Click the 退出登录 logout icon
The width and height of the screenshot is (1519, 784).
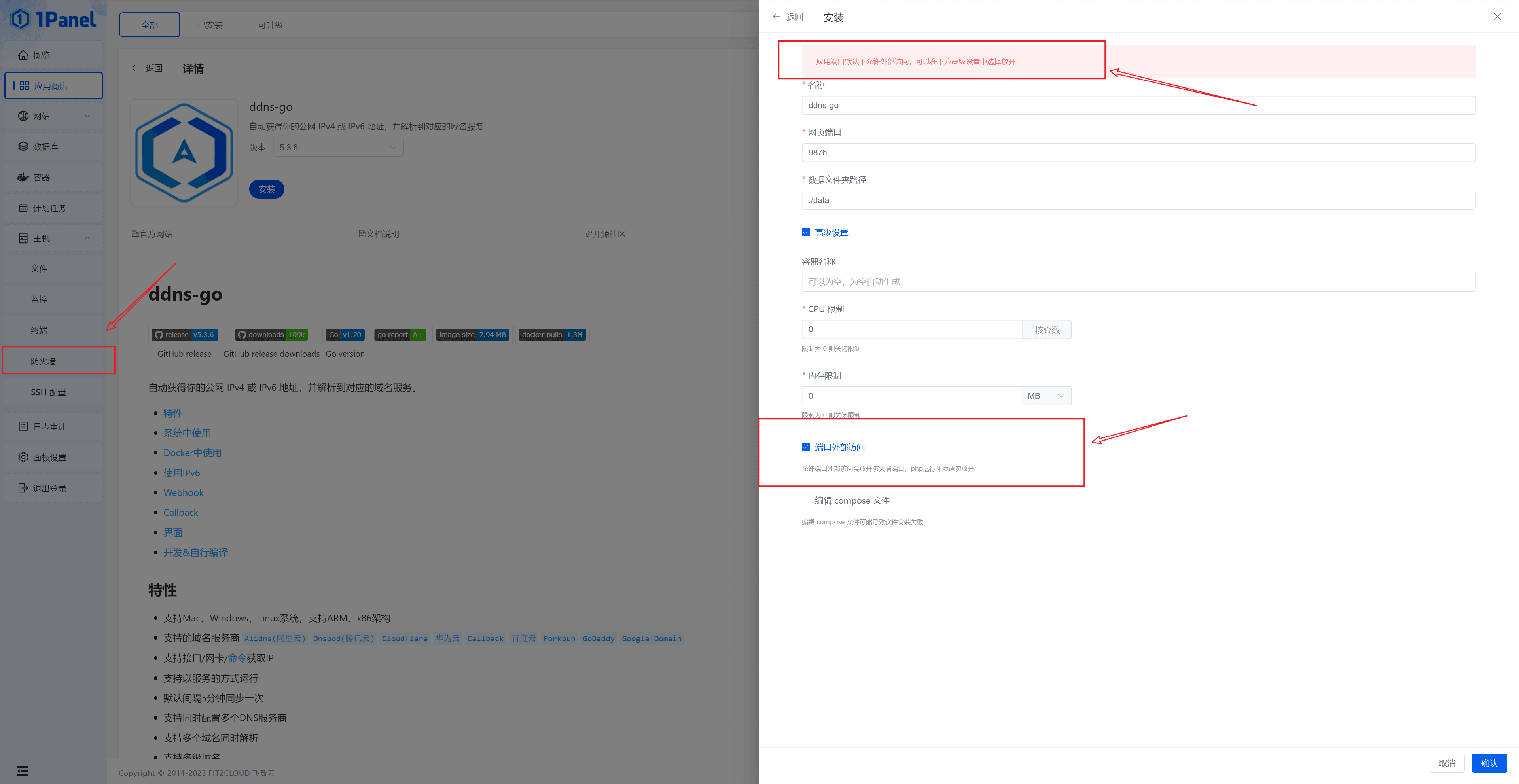click(23, 487)
